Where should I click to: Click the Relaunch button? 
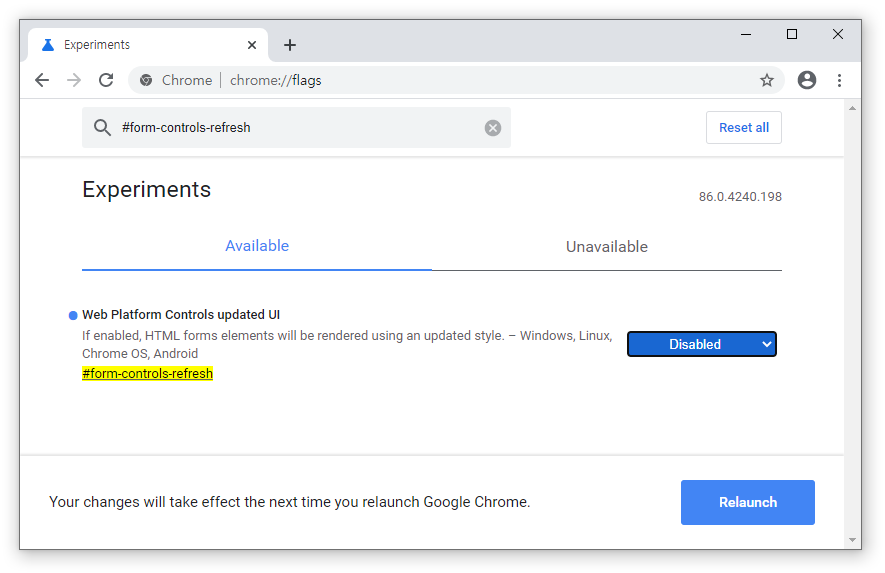pos(747,502)
